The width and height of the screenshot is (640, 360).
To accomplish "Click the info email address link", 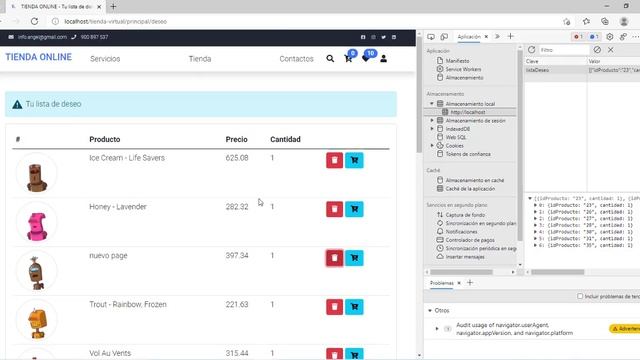I will click(x=42, y=37).
